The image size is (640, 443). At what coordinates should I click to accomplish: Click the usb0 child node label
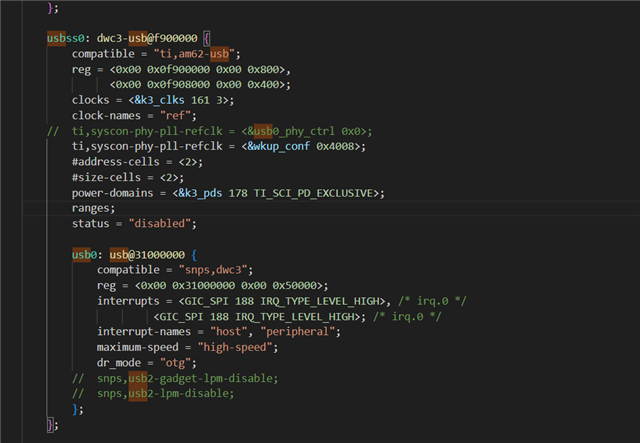(x=84, y=255)
